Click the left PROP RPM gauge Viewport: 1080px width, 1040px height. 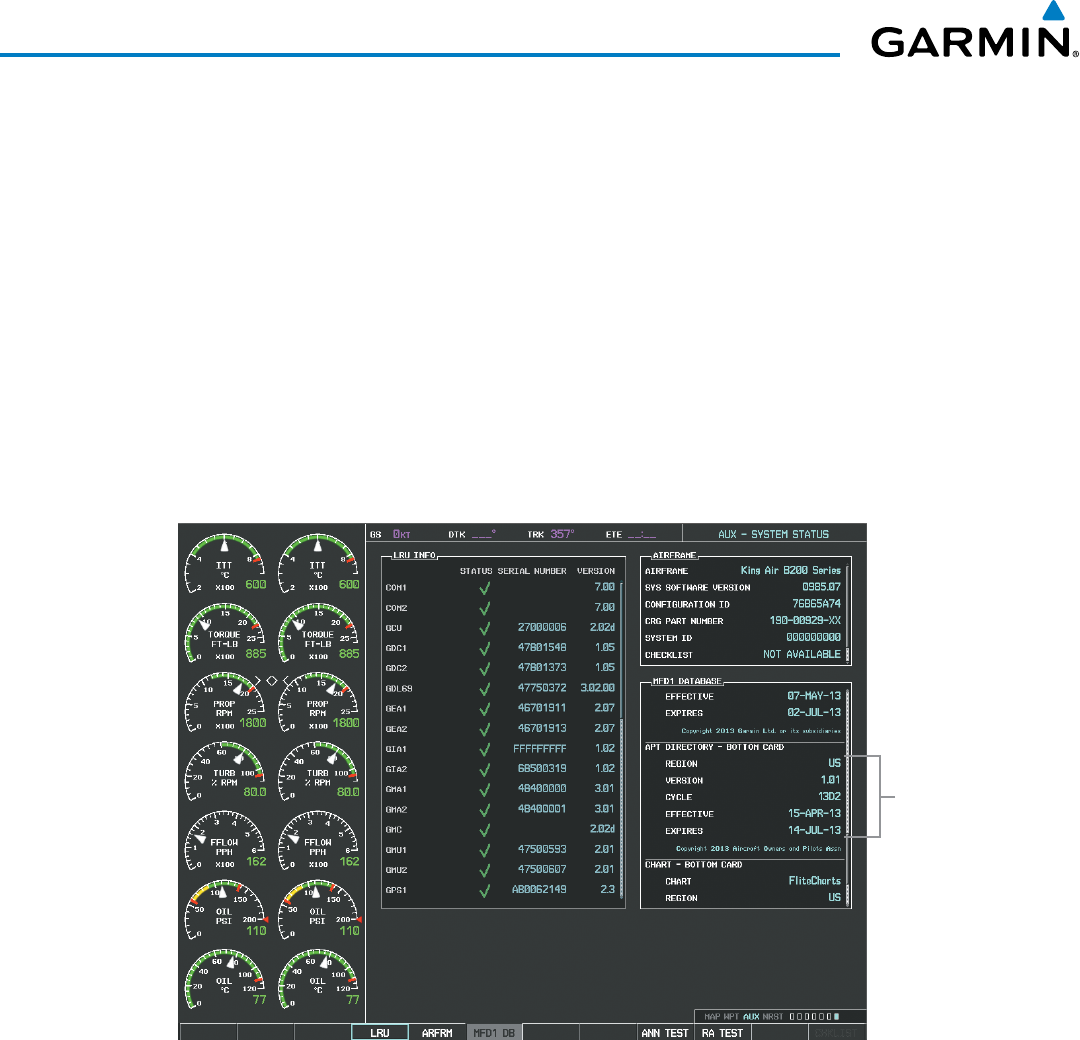(225, 703)
